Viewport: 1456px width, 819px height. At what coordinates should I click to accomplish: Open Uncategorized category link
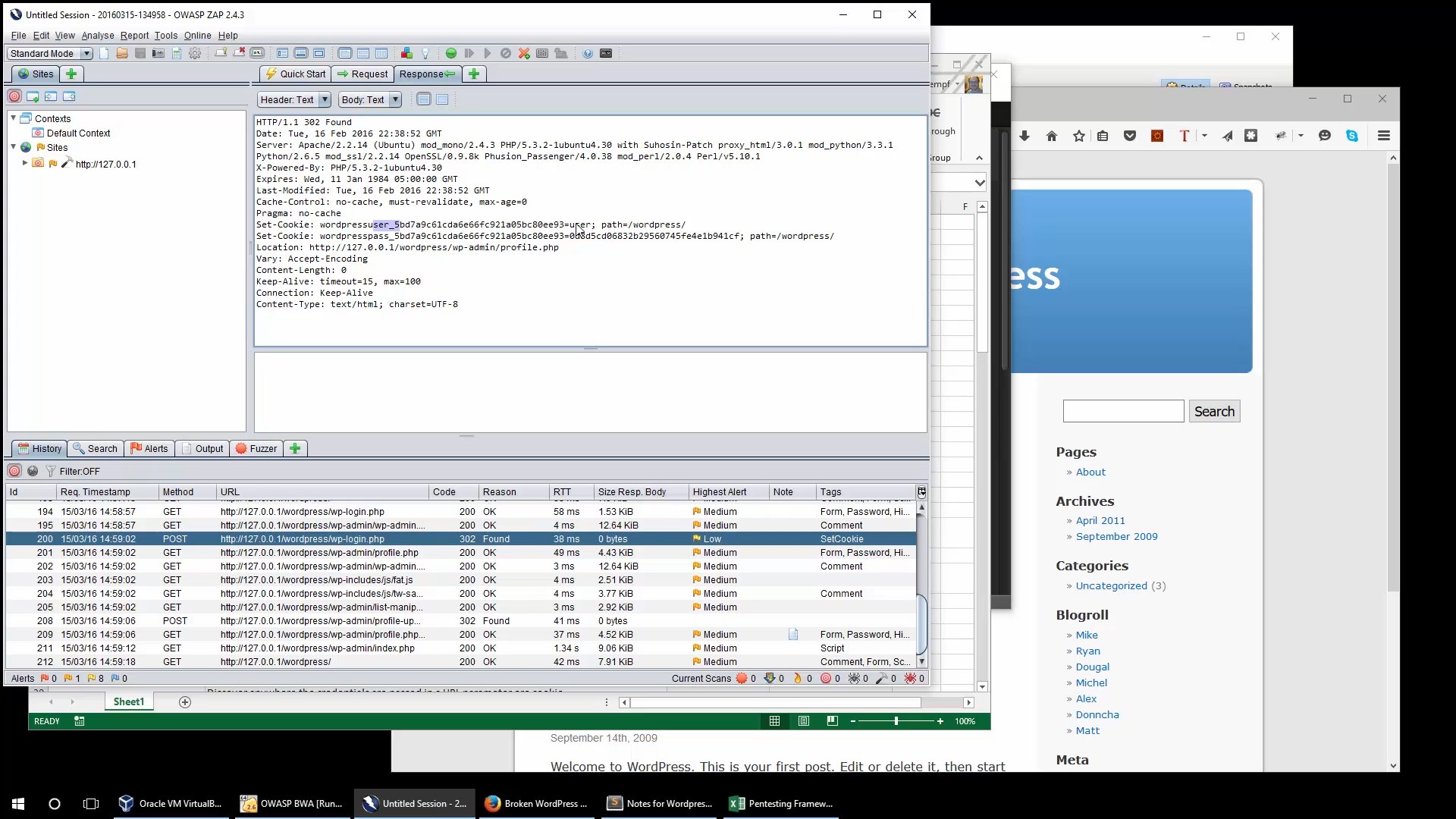[1111, 585]
